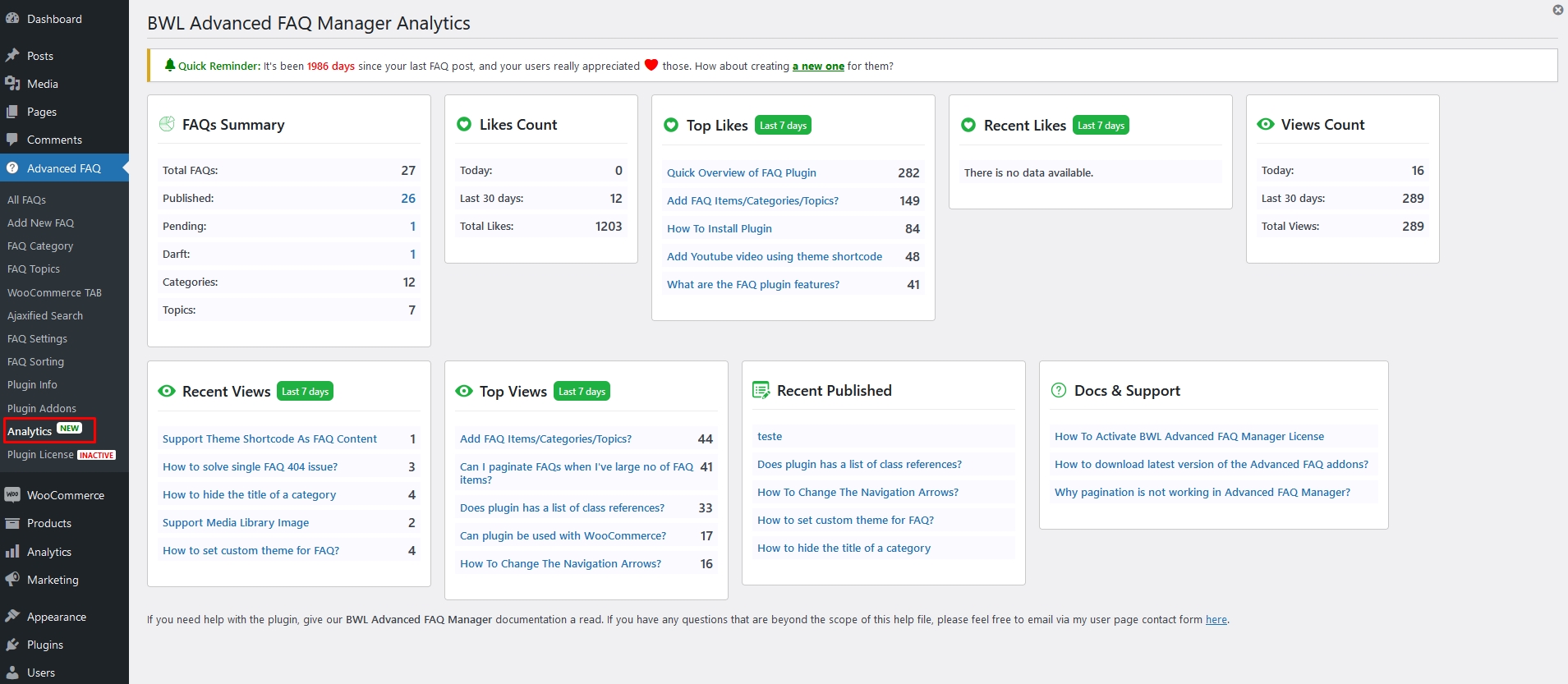
Task: Dismiss the notice with the close icon
Action: tap(1557, 10)
